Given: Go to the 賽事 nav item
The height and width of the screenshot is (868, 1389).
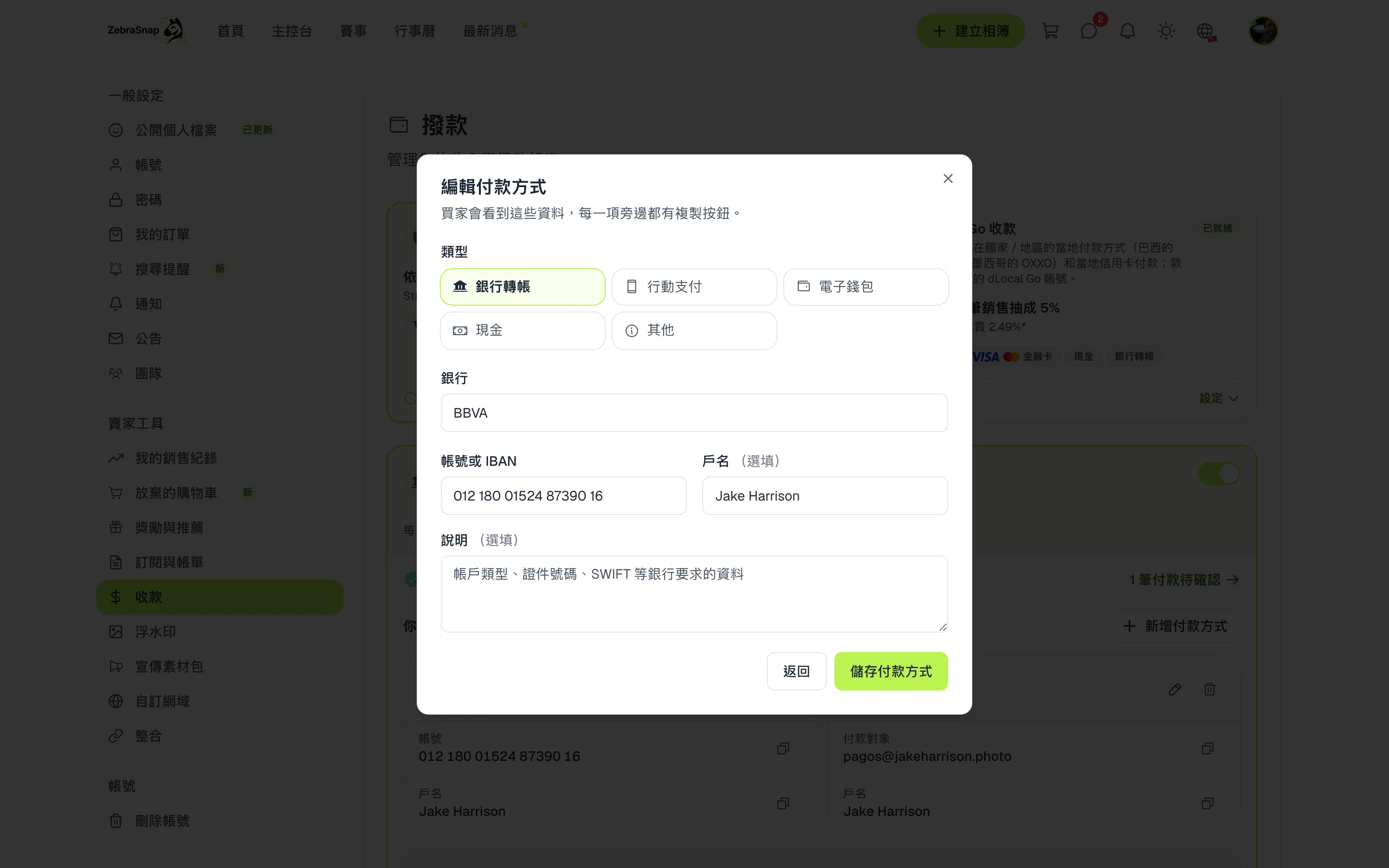Looking at the screenshot, I should click(354, 31).
